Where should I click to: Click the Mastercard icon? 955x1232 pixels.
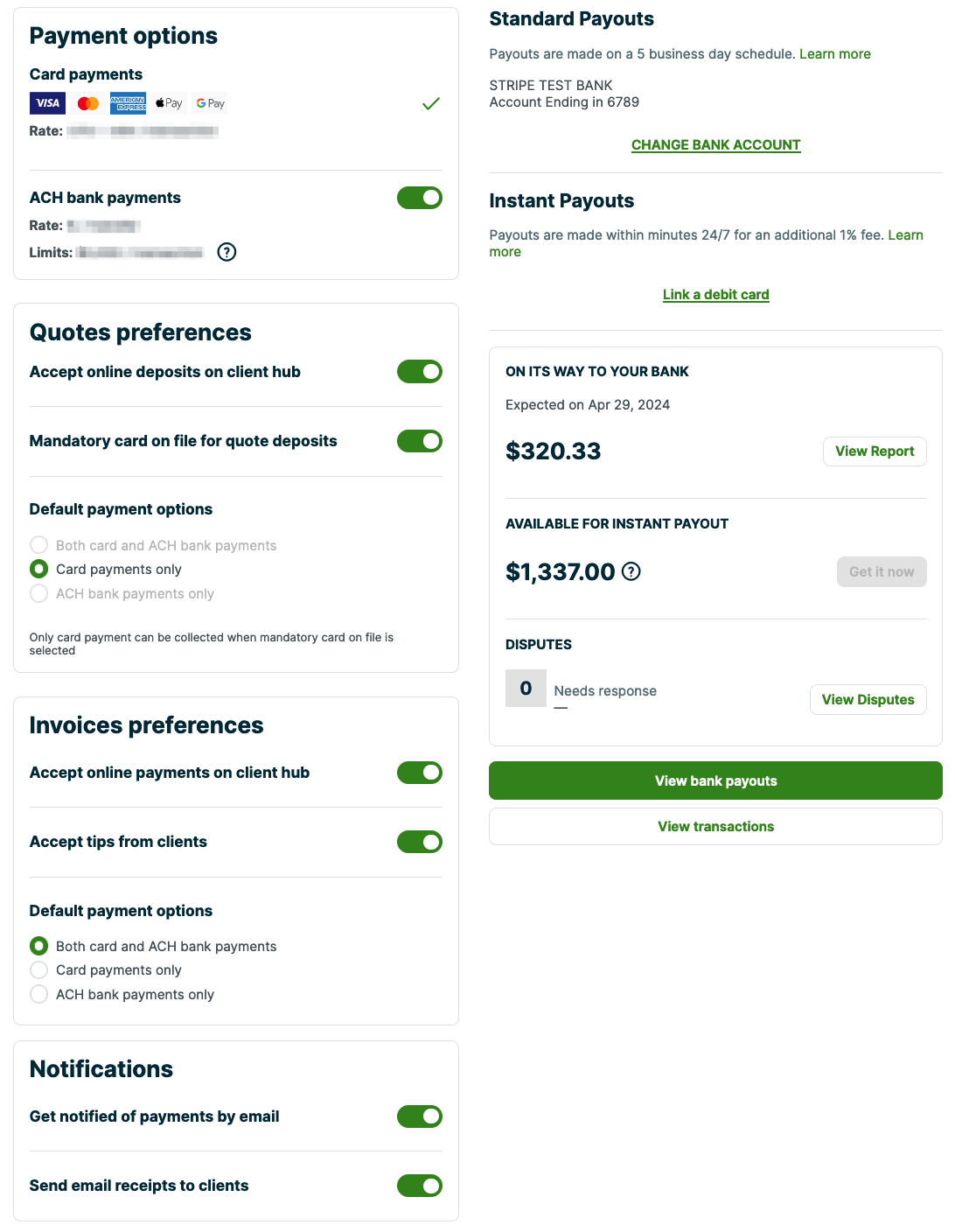tap(87, 102)
